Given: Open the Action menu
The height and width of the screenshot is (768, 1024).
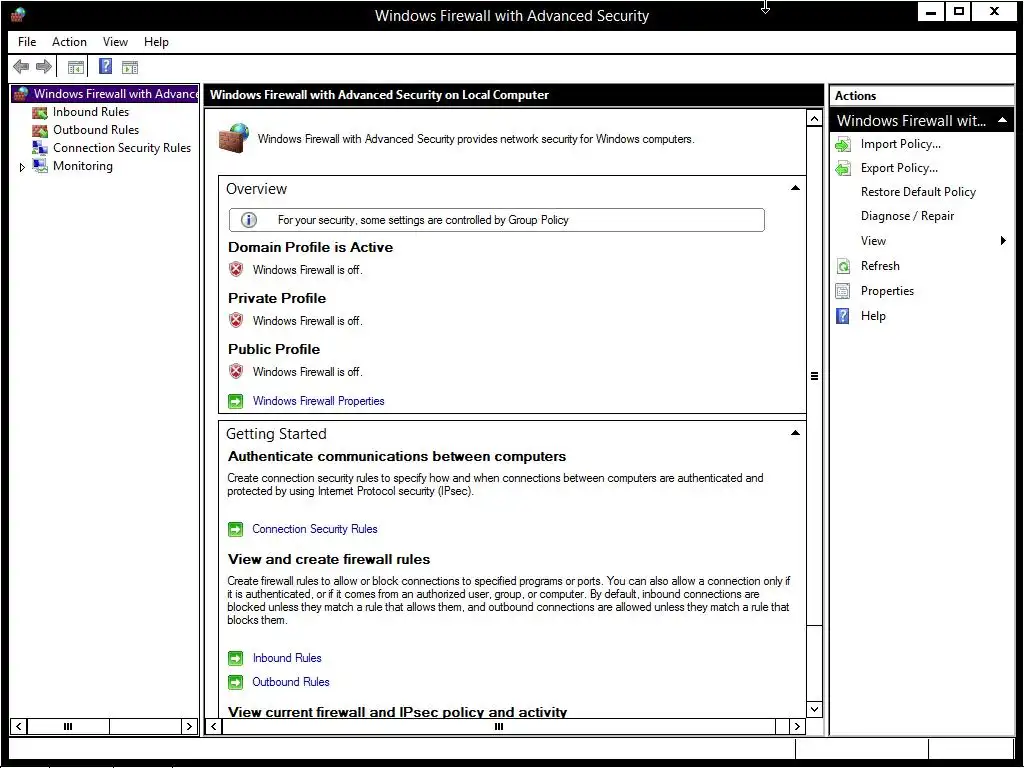Looking at the screenshot, I should [x=69, y=42].
